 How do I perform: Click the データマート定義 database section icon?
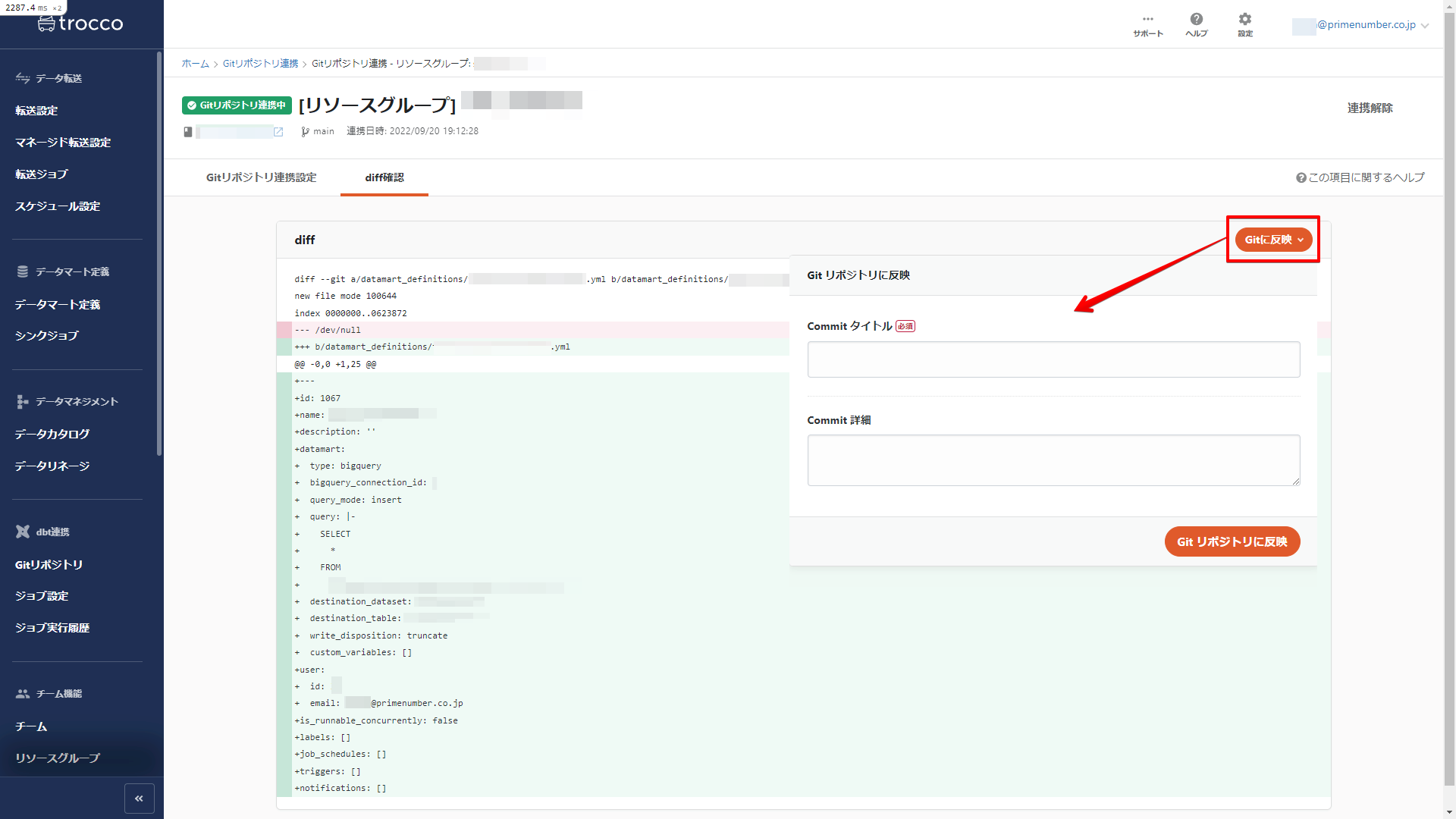23,271
